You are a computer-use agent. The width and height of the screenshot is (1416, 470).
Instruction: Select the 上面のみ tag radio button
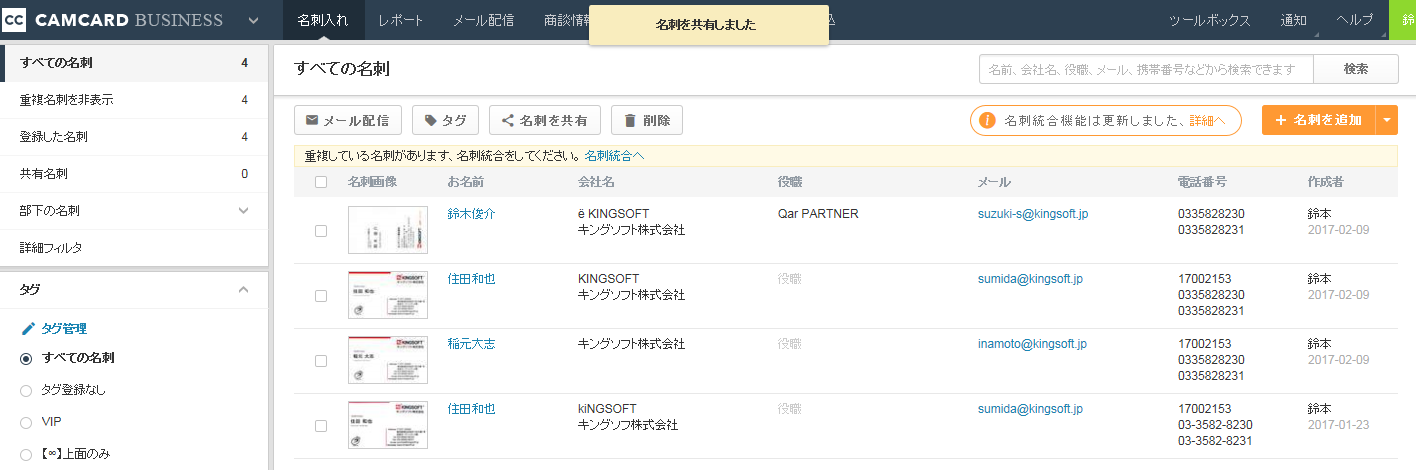coord(27,453)
